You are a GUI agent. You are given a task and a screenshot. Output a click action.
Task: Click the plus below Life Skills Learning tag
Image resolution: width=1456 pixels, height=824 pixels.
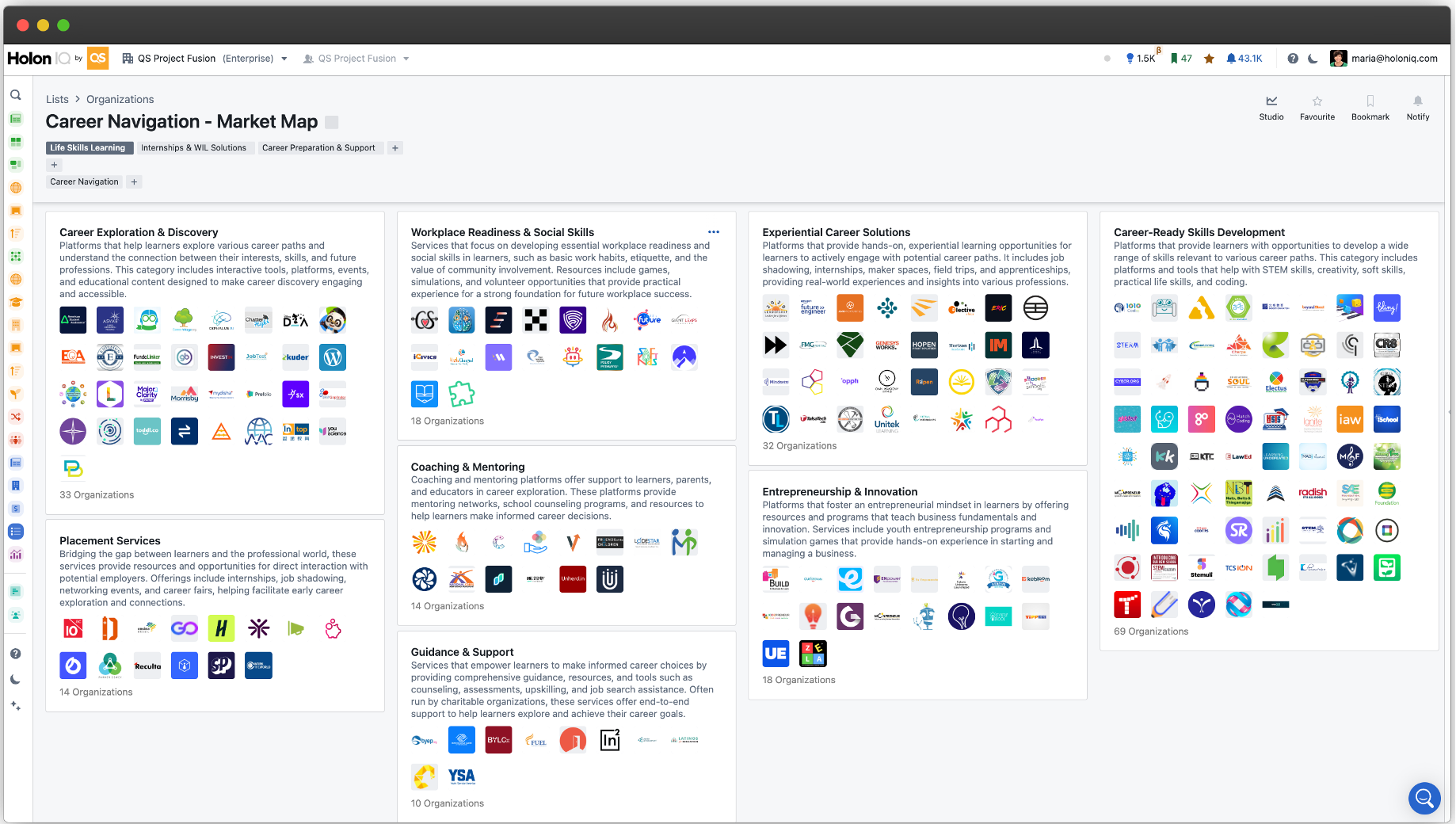point(54,165)
